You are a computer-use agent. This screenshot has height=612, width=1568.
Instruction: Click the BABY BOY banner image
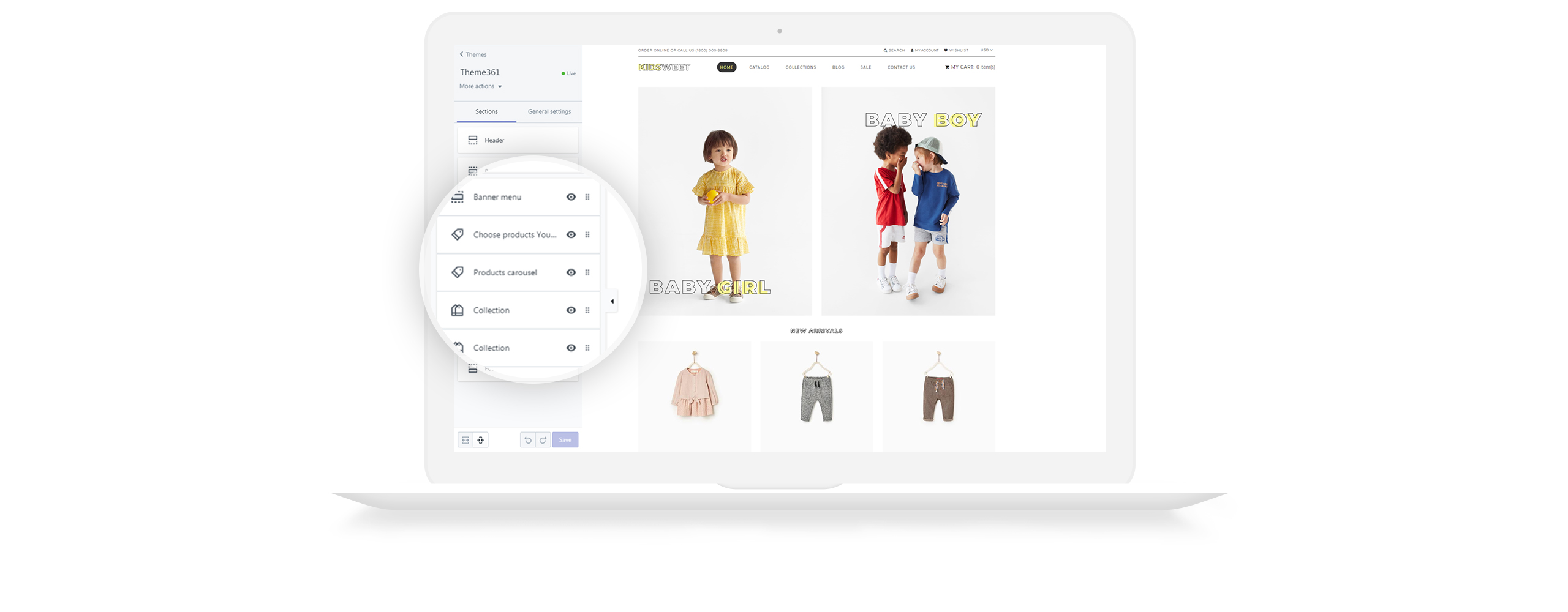pyautogui.click(x=908, y=201)
